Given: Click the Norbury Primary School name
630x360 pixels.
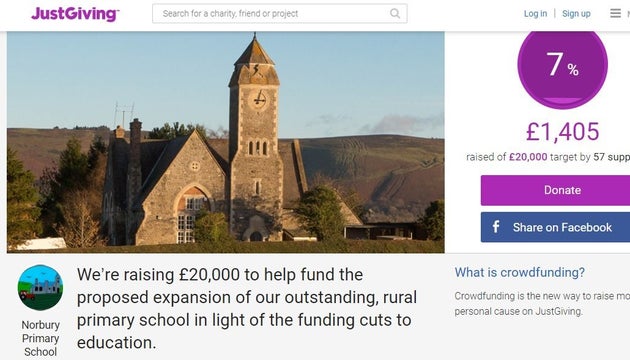Looking at the screenshot, I should click(x=40, y=338).
